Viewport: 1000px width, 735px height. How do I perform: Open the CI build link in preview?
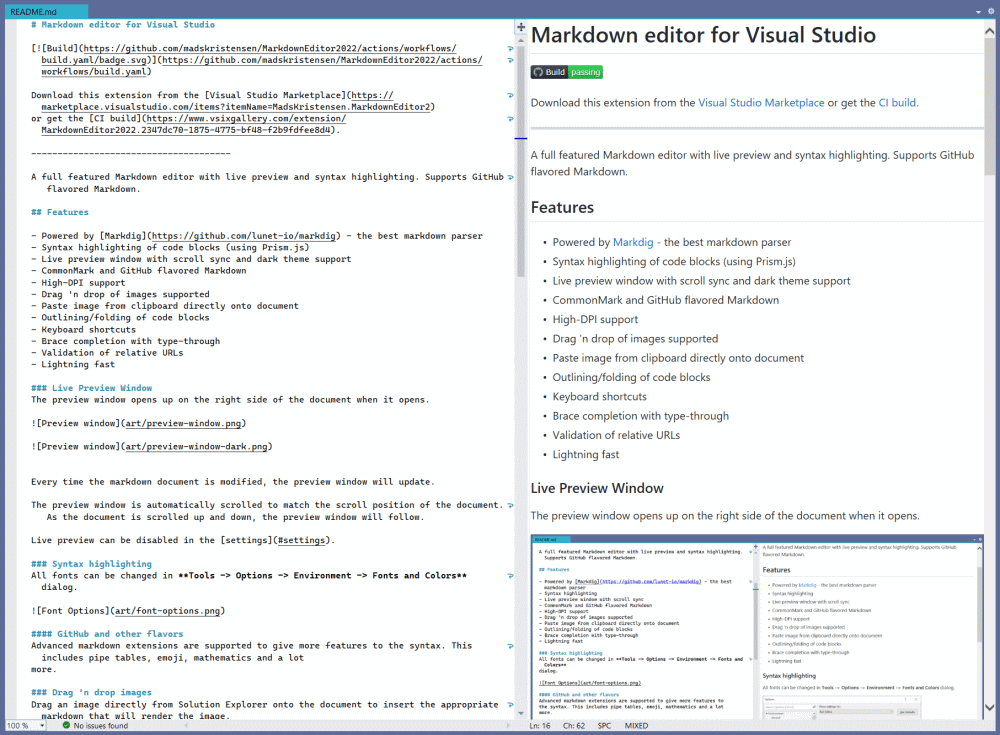(x=897, y=103)
